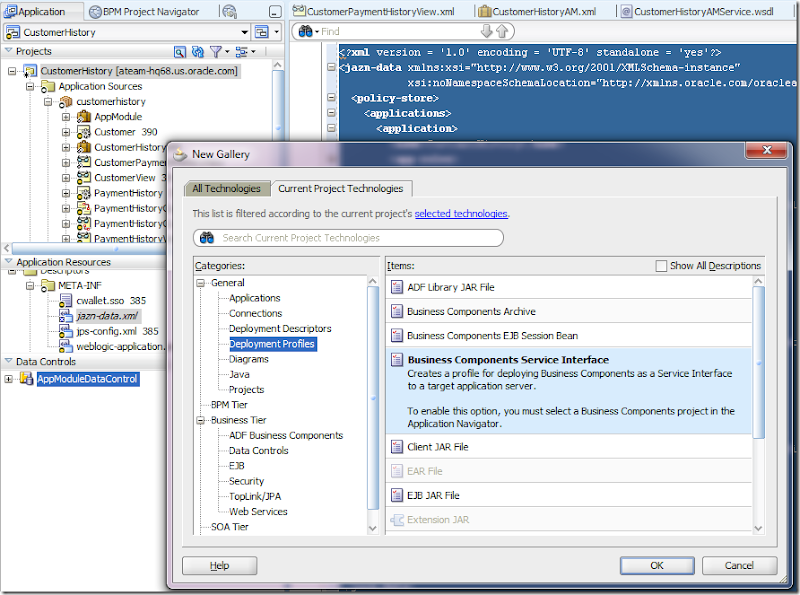Screen dimensions: 800x595
Task: Open the application menu icon beside CustomerHistory
Action: point(262,32)
